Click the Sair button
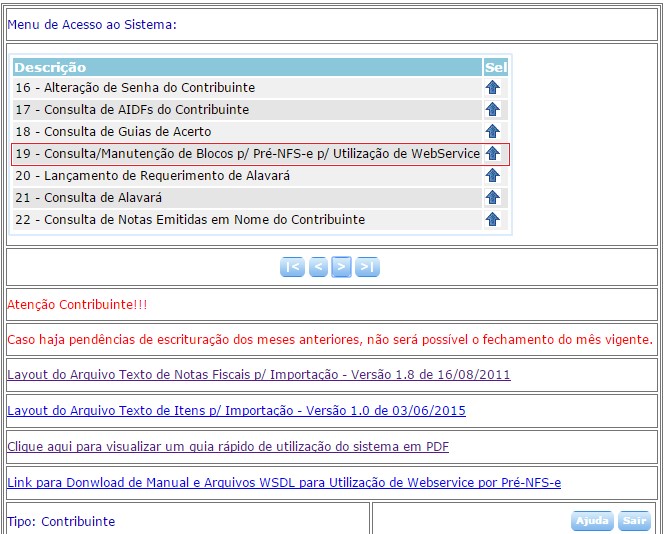Image resolution: width=665 pixels, height=534 pixels. click(x=634, y=521)
